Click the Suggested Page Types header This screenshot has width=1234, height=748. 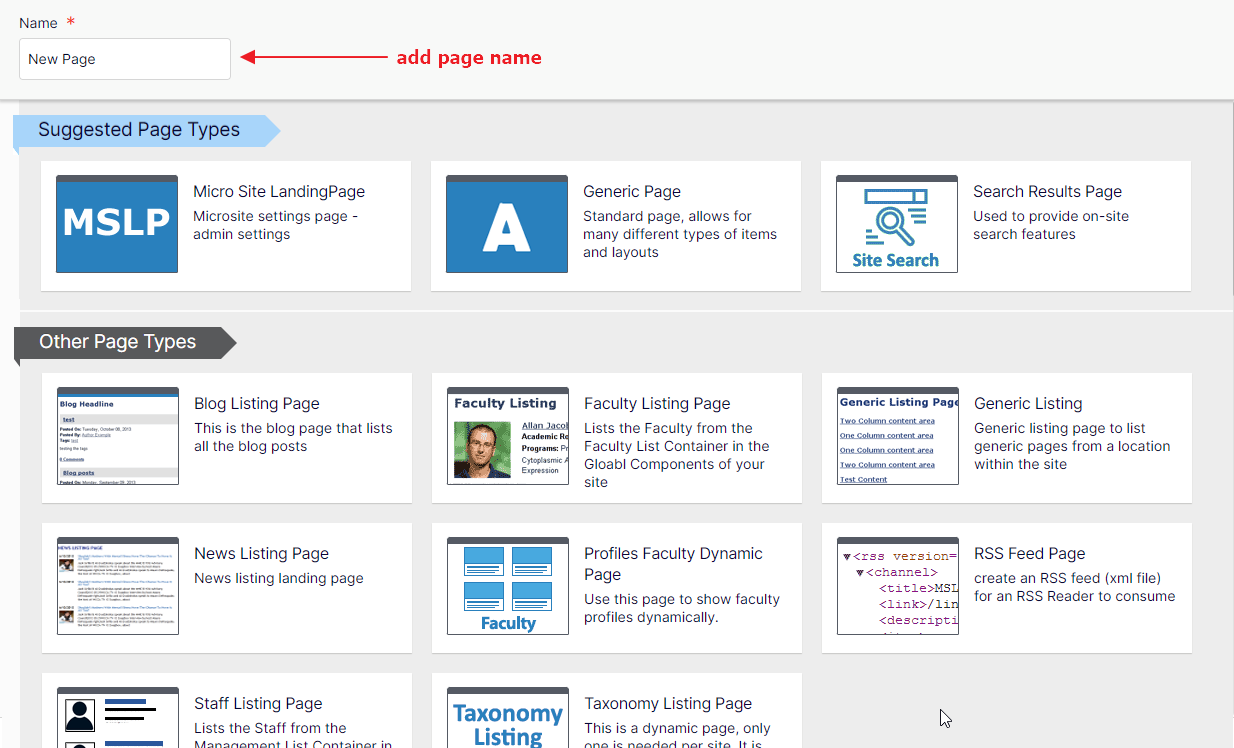[x=139, y=130]
